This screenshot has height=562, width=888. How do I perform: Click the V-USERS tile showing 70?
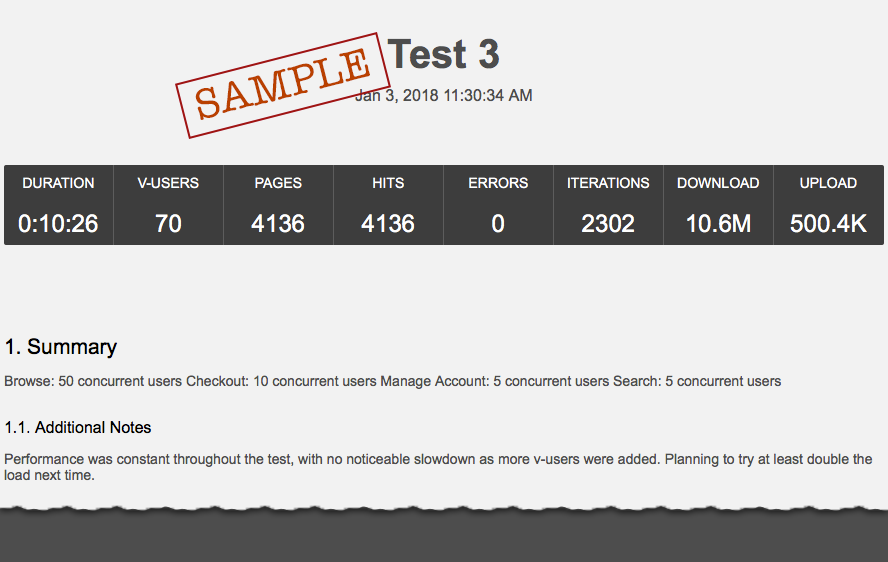[x=168, y=205]
